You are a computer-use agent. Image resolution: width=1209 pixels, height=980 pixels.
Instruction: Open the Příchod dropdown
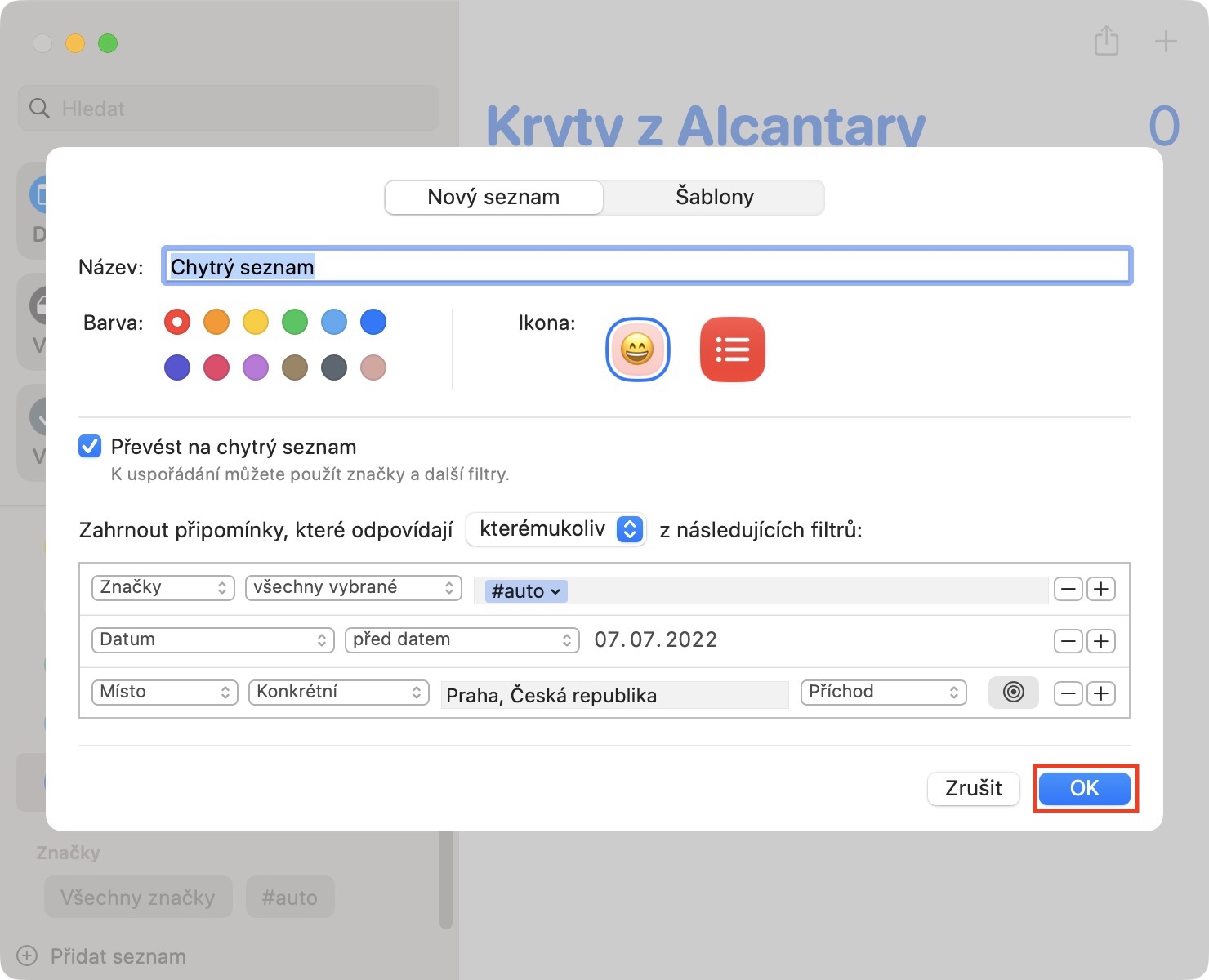(x=884, y=692)
